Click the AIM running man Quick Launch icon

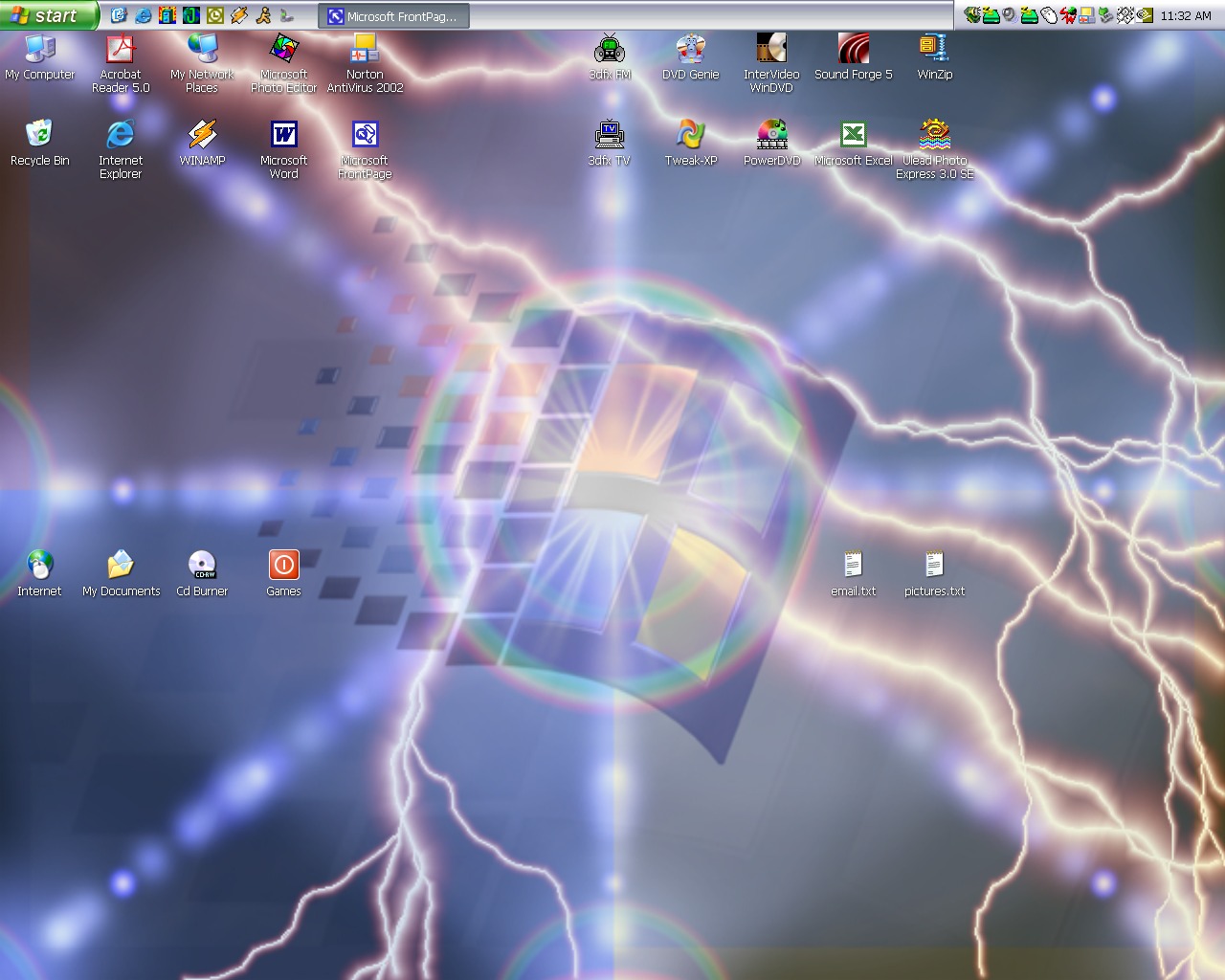tap(263, 15)
